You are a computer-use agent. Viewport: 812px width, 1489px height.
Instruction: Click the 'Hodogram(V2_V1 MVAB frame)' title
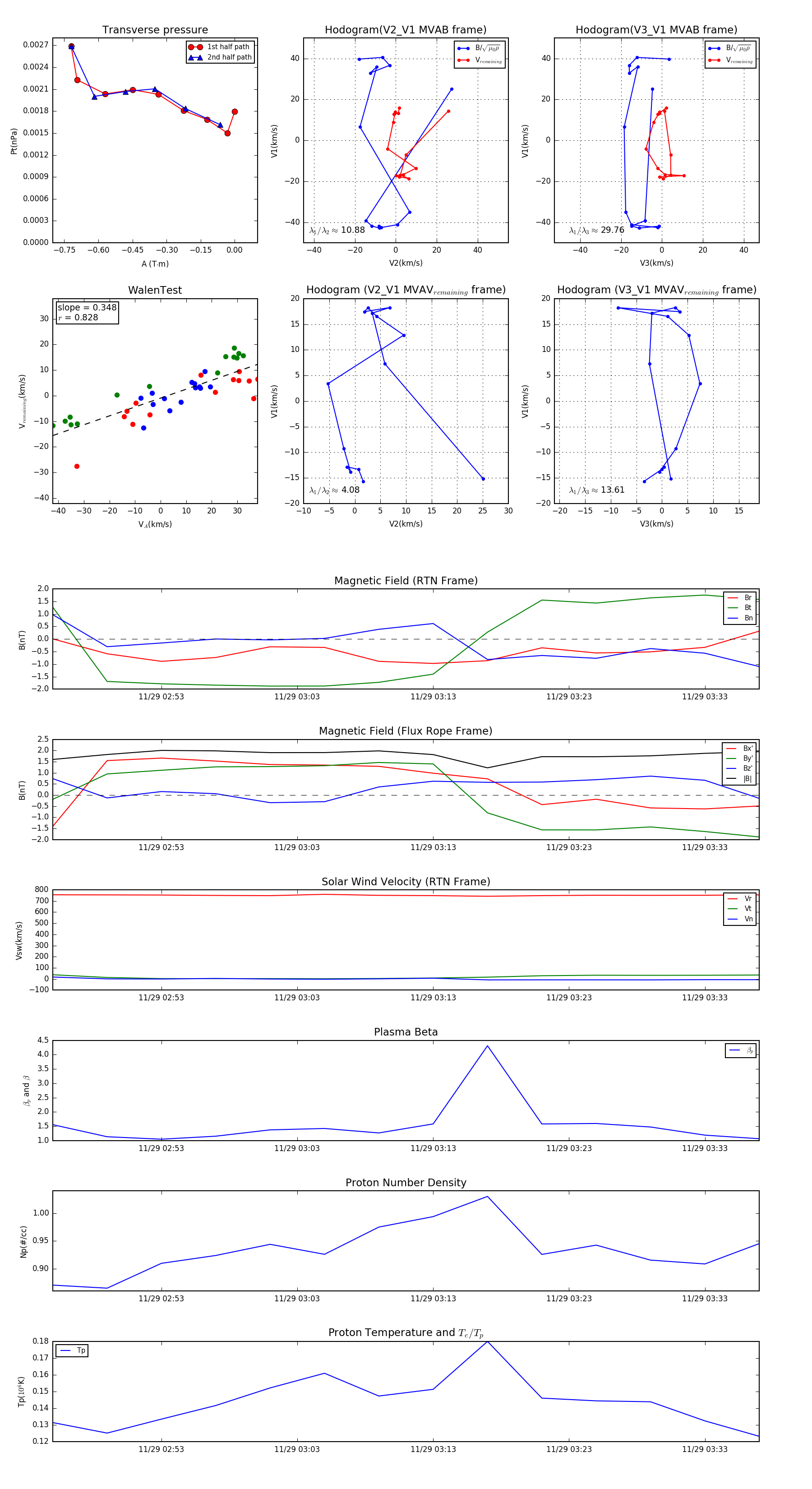[x=405, y=30]
